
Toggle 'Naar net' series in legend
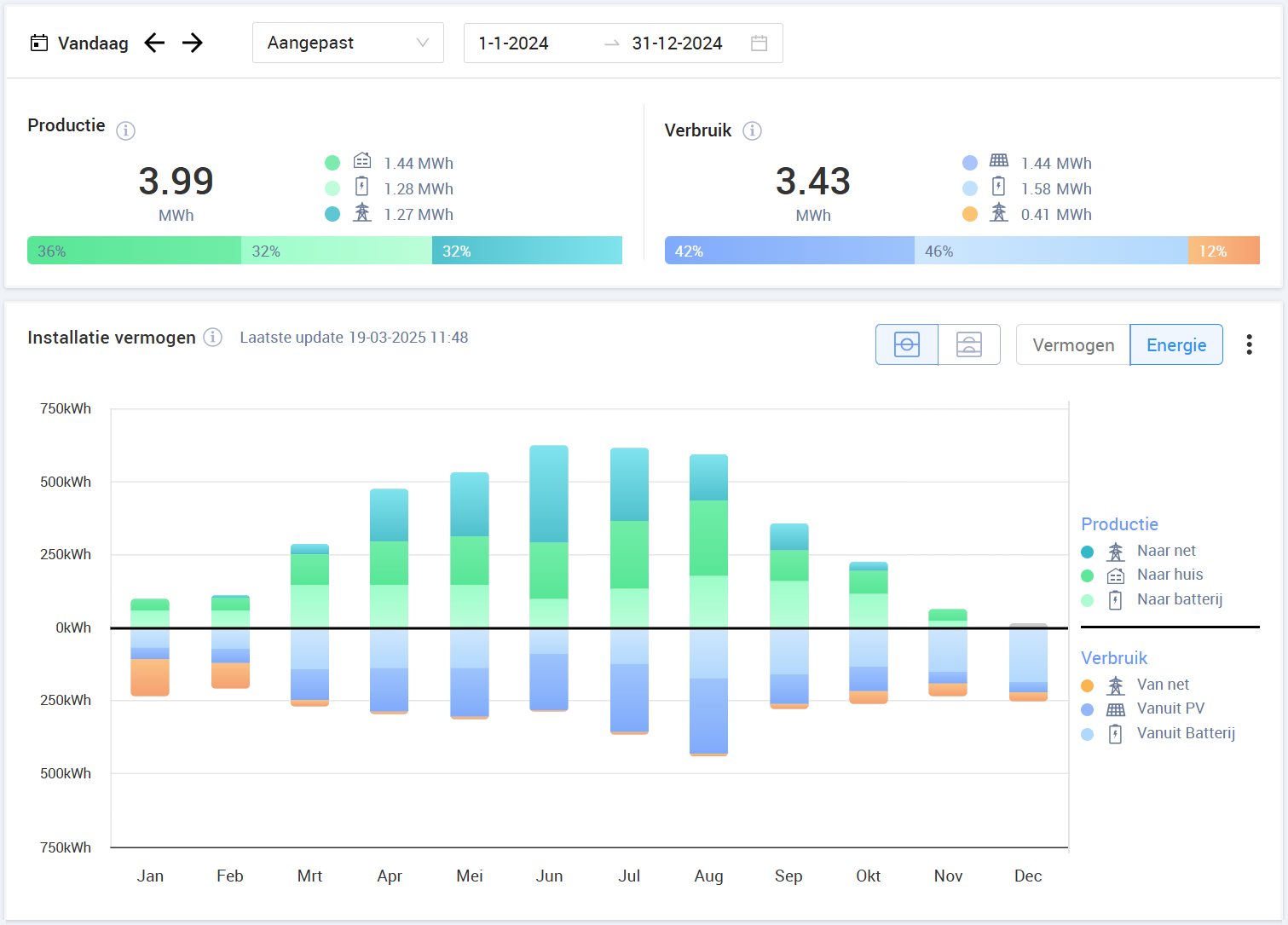[1165, 551]
